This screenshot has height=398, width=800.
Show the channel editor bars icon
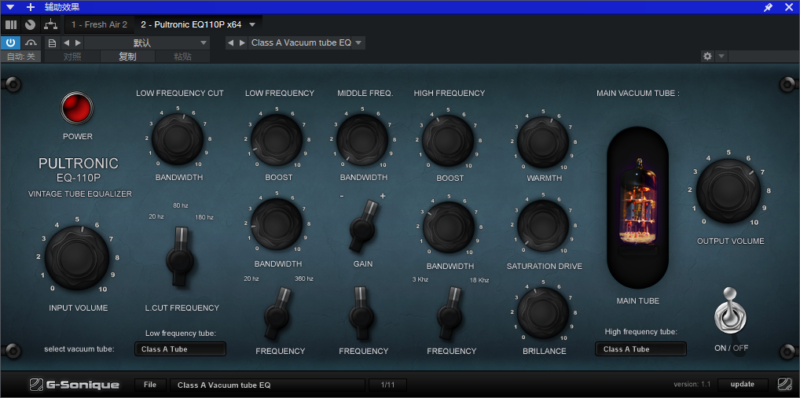click(x=11, y=24)
